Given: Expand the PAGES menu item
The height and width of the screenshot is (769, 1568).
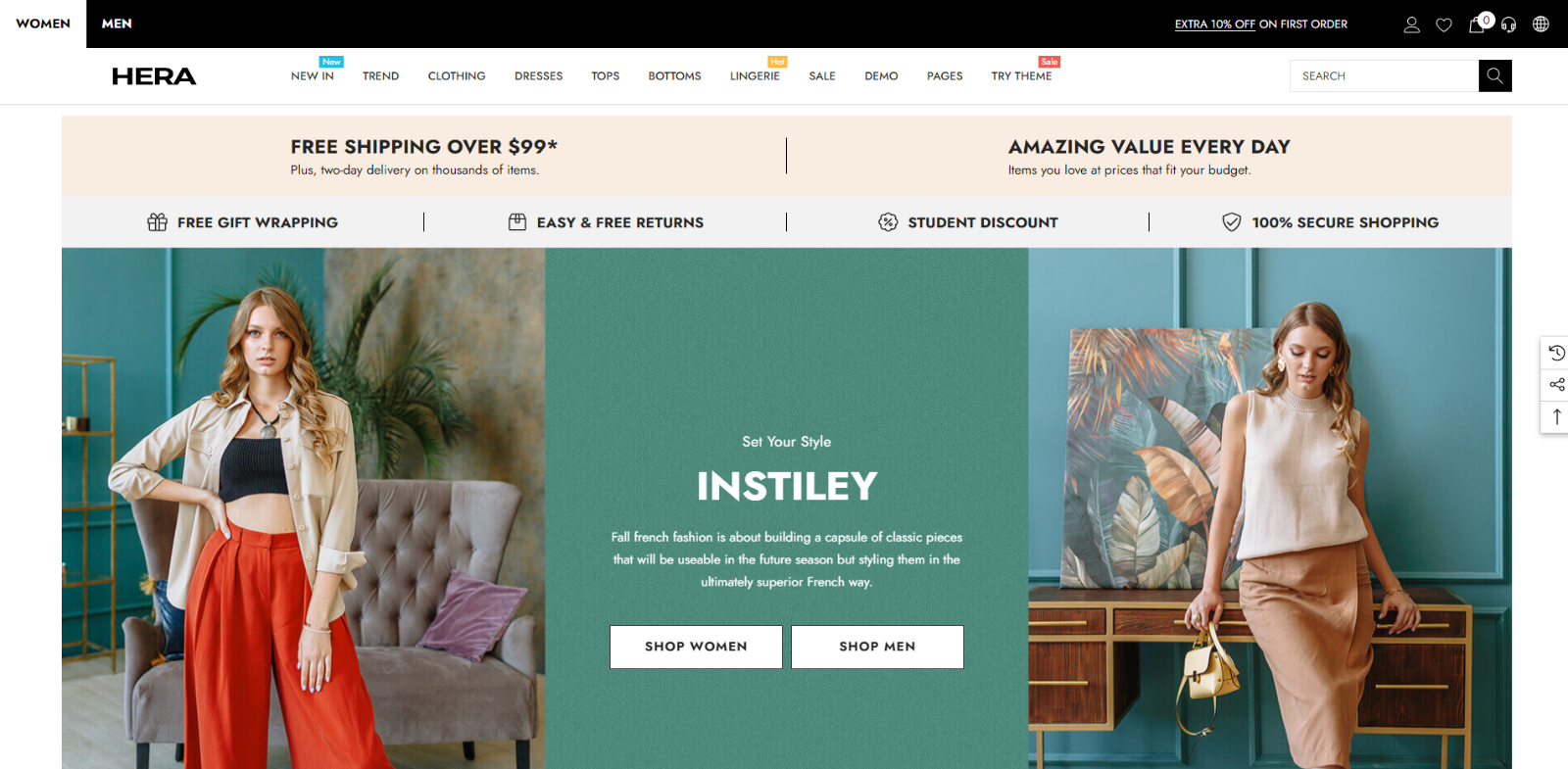Looking at the screenshot, I should pos(945,75).
